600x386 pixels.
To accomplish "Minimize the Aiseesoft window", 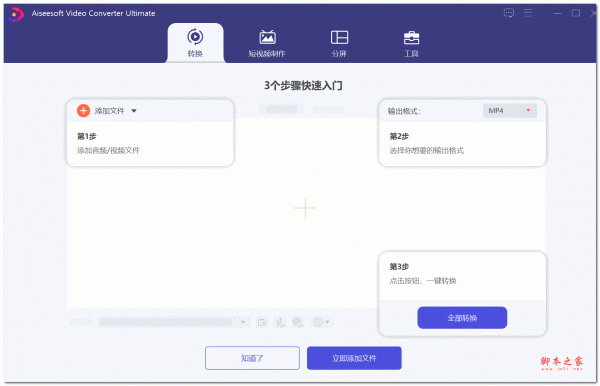I will click(x=557, y=13).
